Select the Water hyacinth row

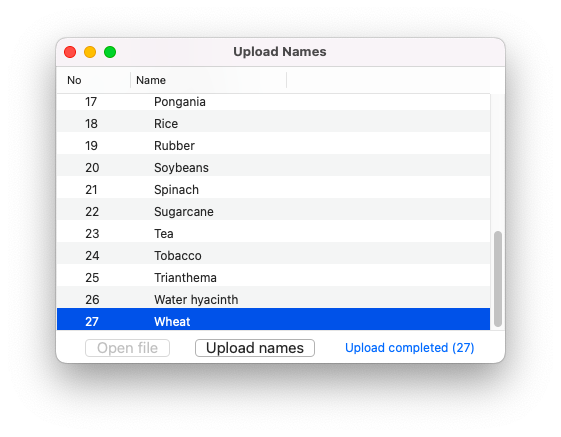pyautogui.click(x=273, y=300)
